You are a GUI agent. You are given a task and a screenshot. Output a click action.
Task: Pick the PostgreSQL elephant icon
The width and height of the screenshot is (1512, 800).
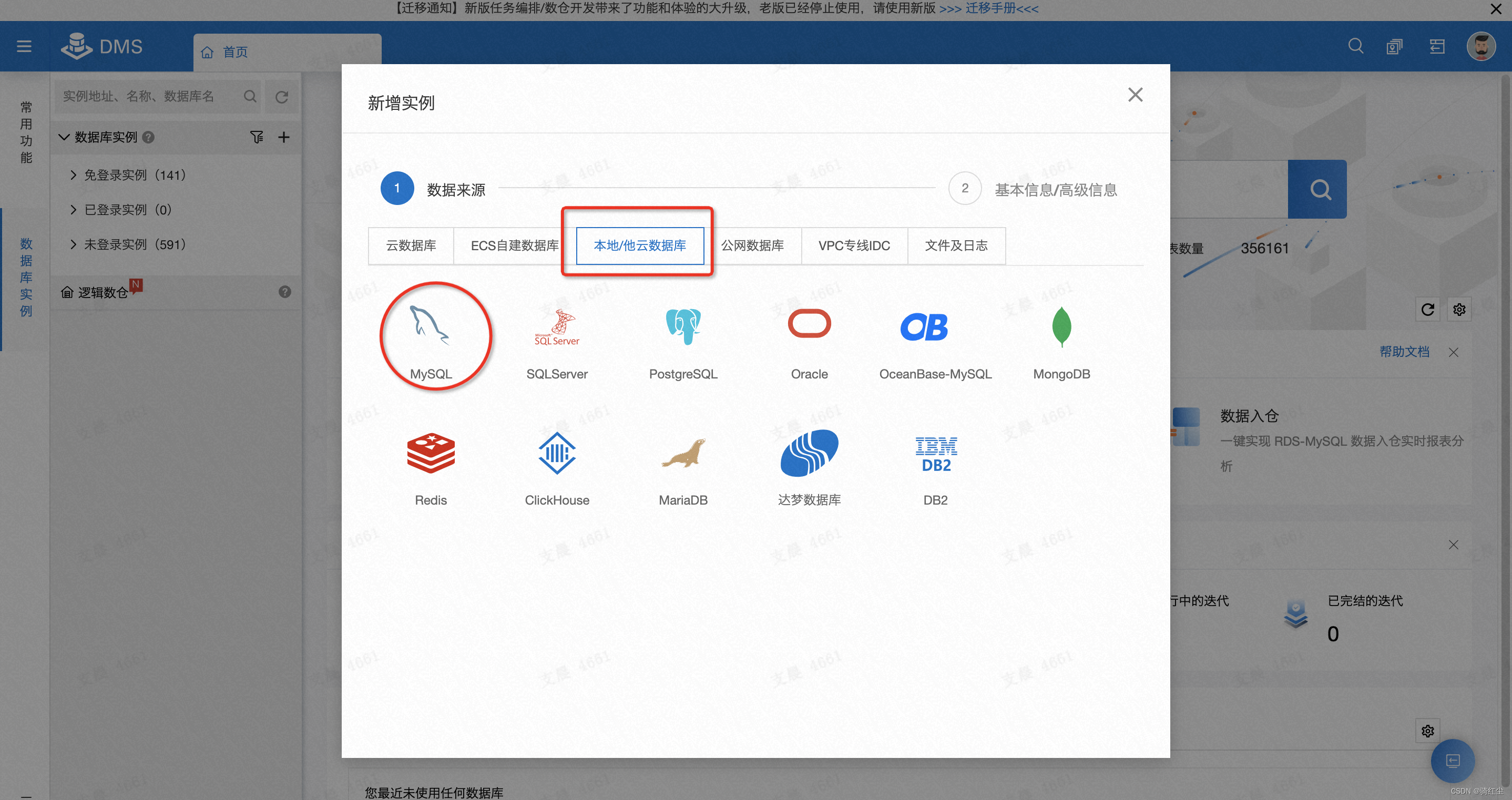[x=682, y=326]
